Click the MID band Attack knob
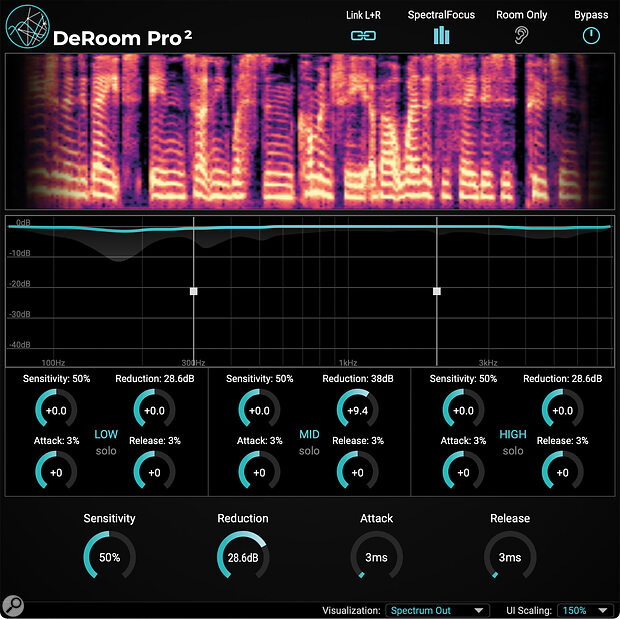 259,472
